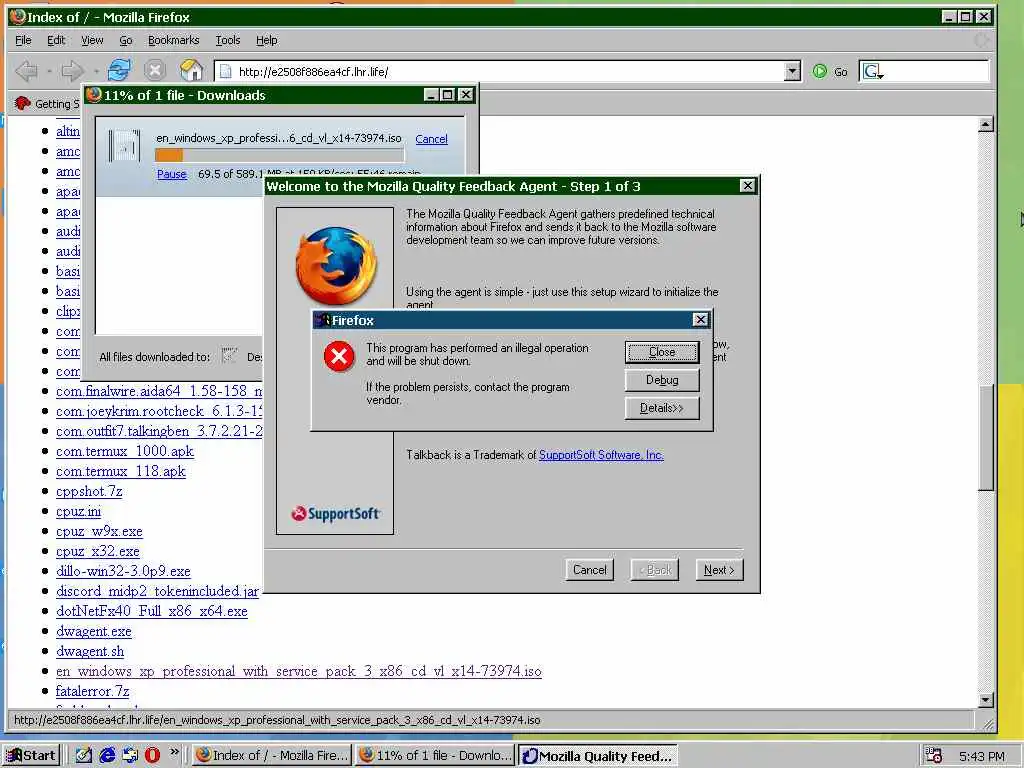Switch to Downloads window taskbar button

pos(435,756)
